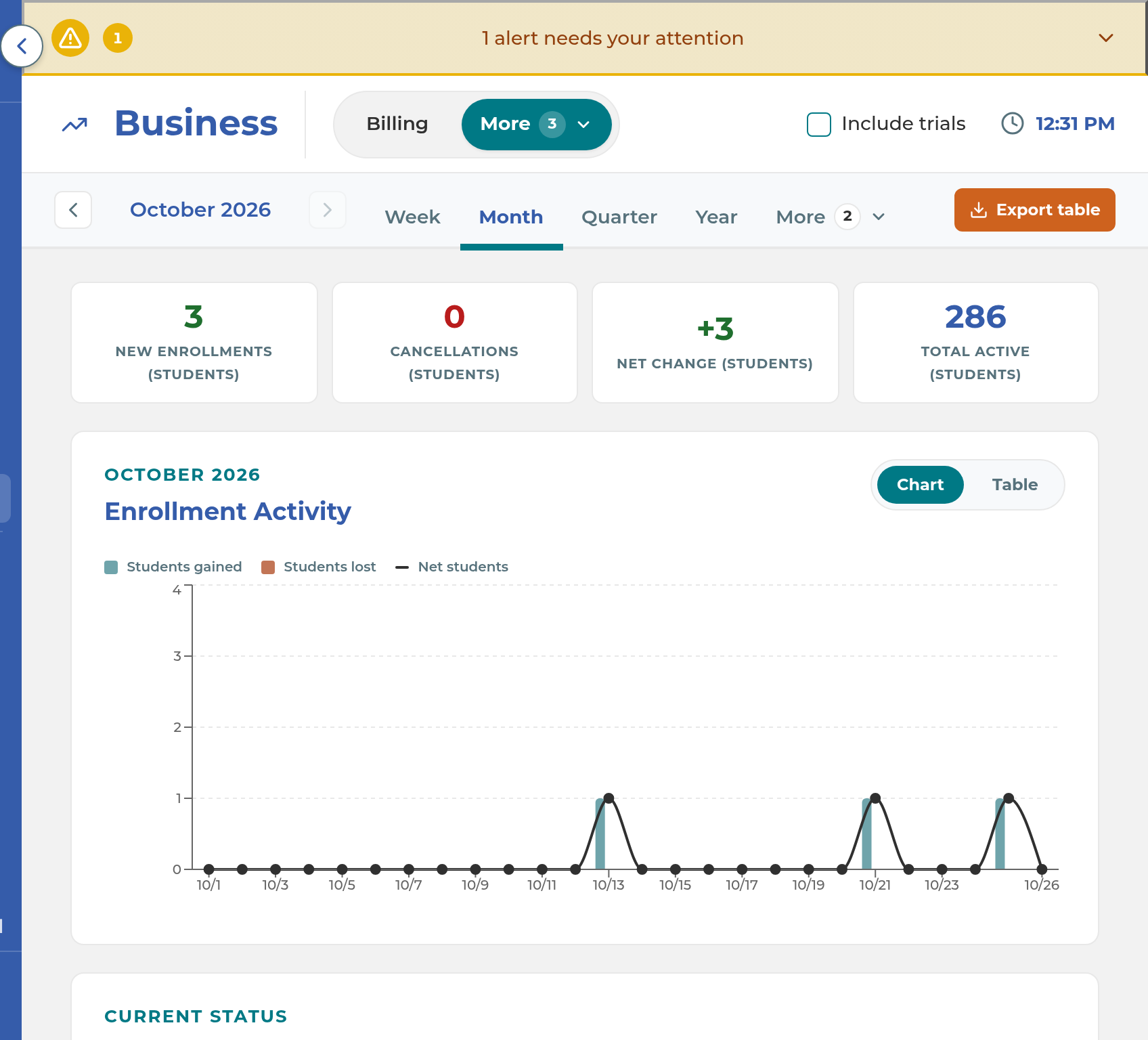Select the Month view tab

pos(511,217)
